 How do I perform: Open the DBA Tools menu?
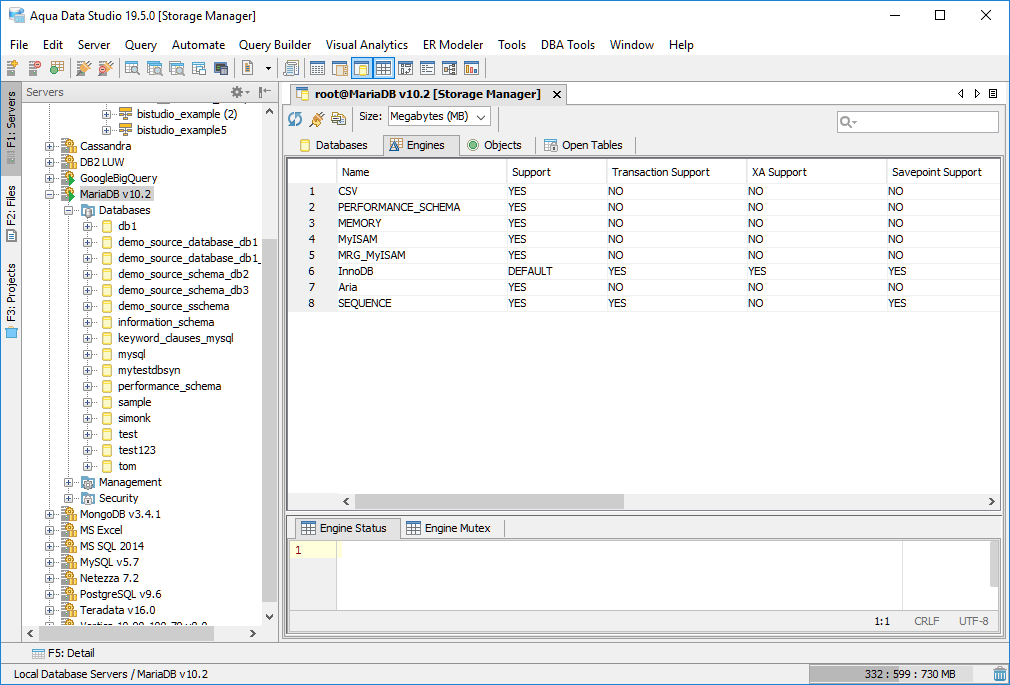[x=567, y=45]
